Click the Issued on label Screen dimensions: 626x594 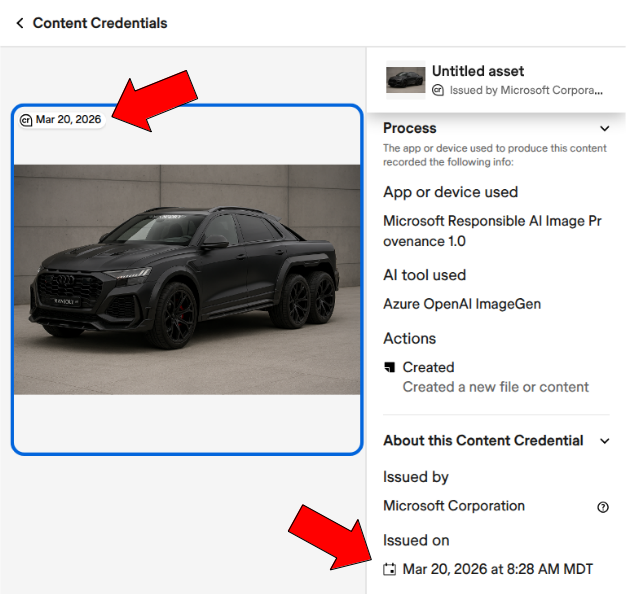pos(416,540)
